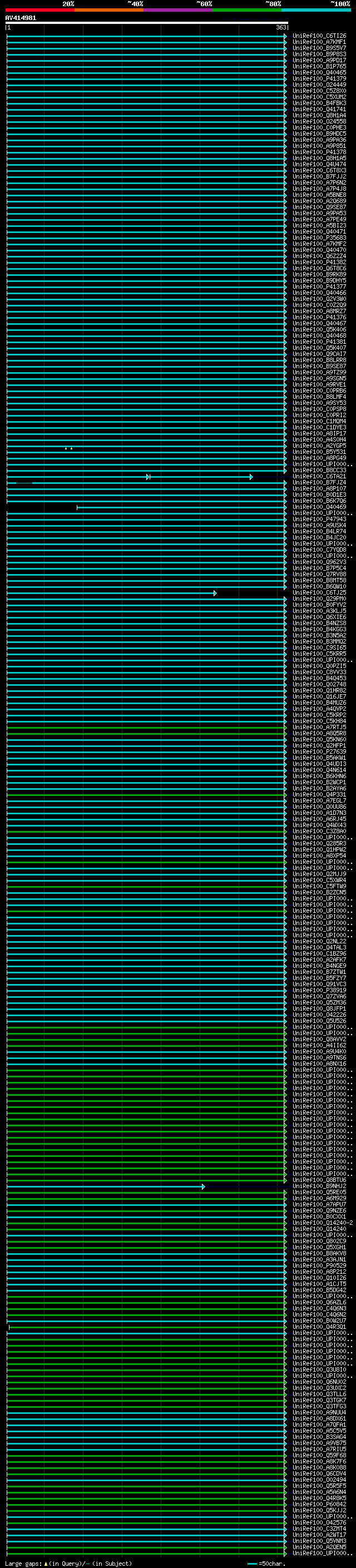Select hit UniRef100_Q41741
The height and width of the screenshot is (1568, 356).
point(319,109)
